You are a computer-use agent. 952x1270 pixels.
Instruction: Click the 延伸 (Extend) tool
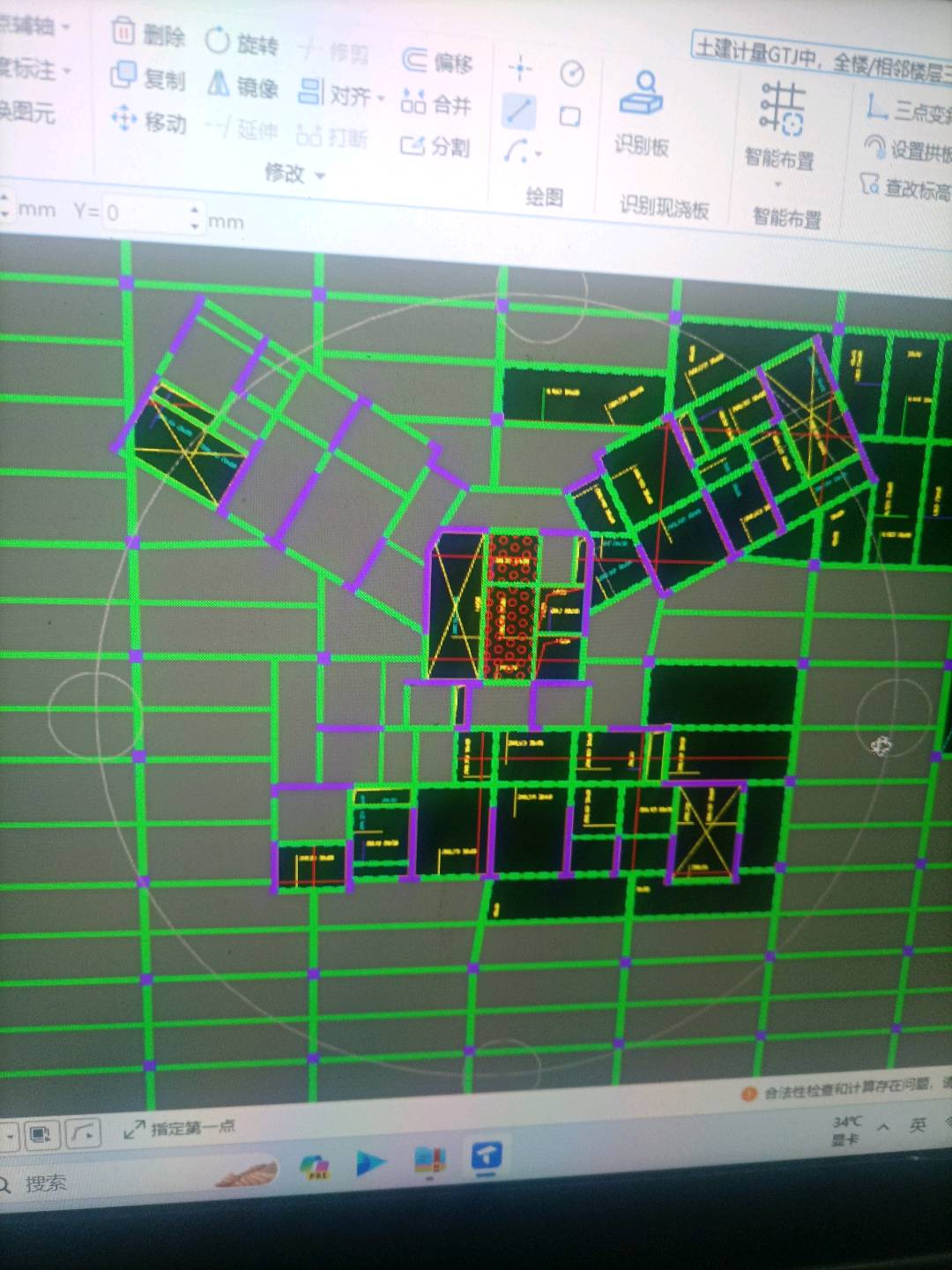click(242, 130)
